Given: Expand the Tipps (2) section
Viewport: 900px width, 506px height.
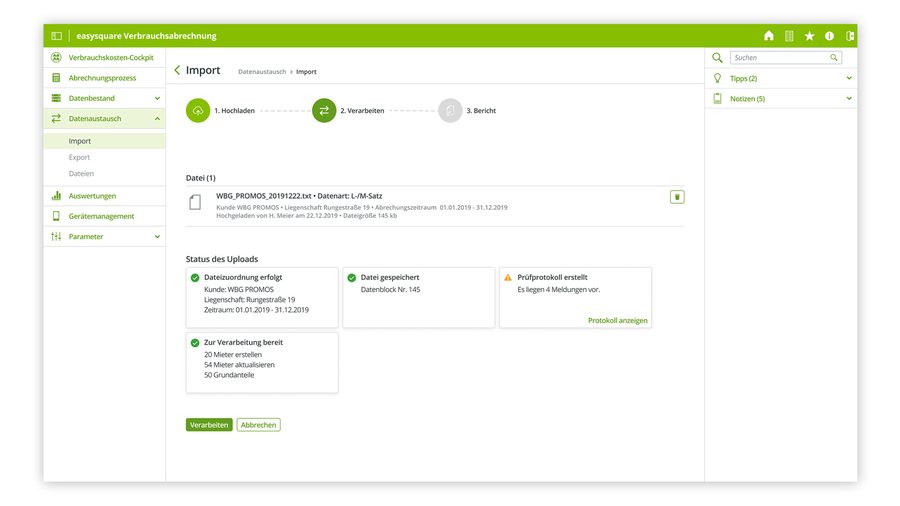Looking at the screenshot, I should [x=849, y=78].
